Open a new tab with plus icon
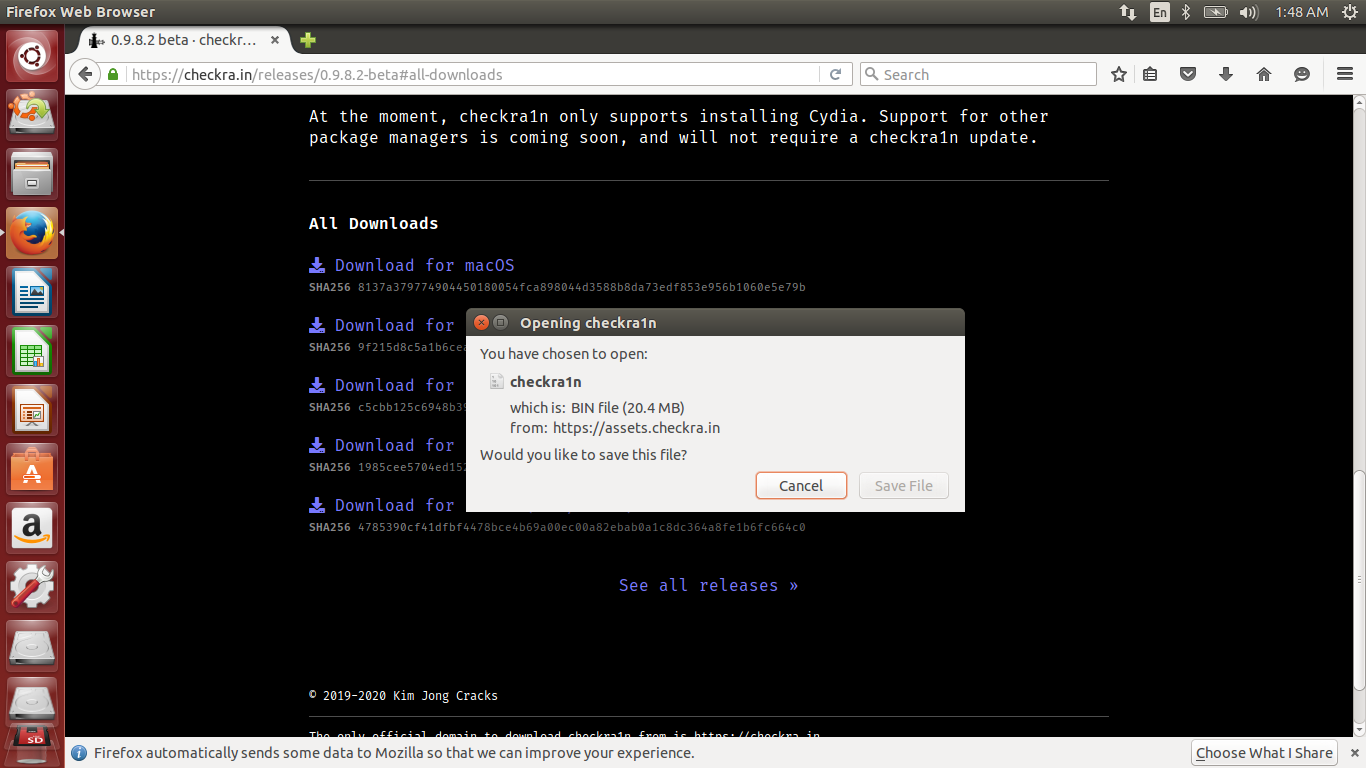This screenshot has width=1366, height=768. coord(308,40)
